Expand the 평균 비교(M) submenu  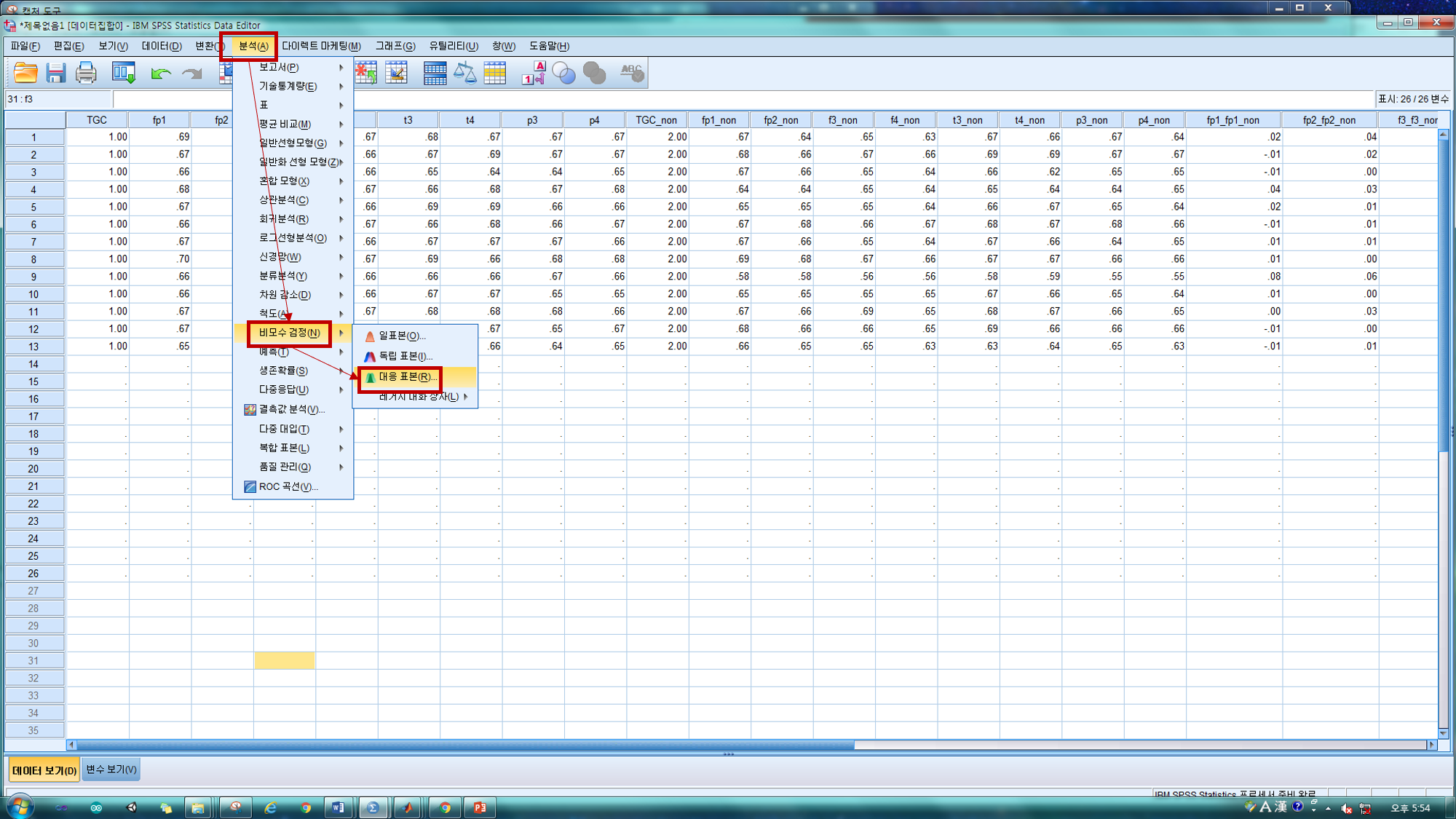pyautogui.click(x=285, y=124)
